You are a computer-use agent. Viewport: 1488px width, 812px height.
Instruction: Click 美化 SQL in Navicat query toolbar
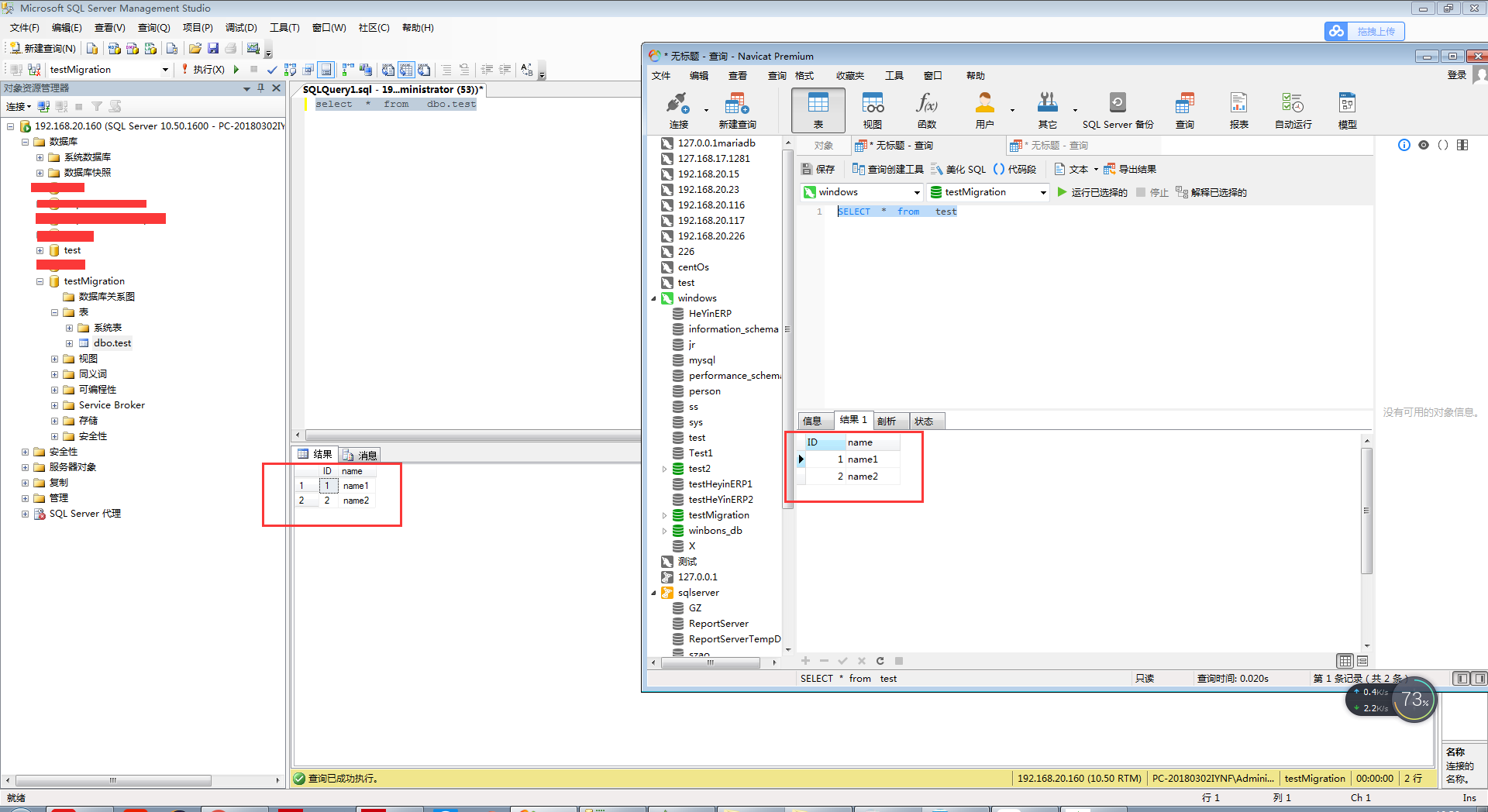tap(958, 169)
